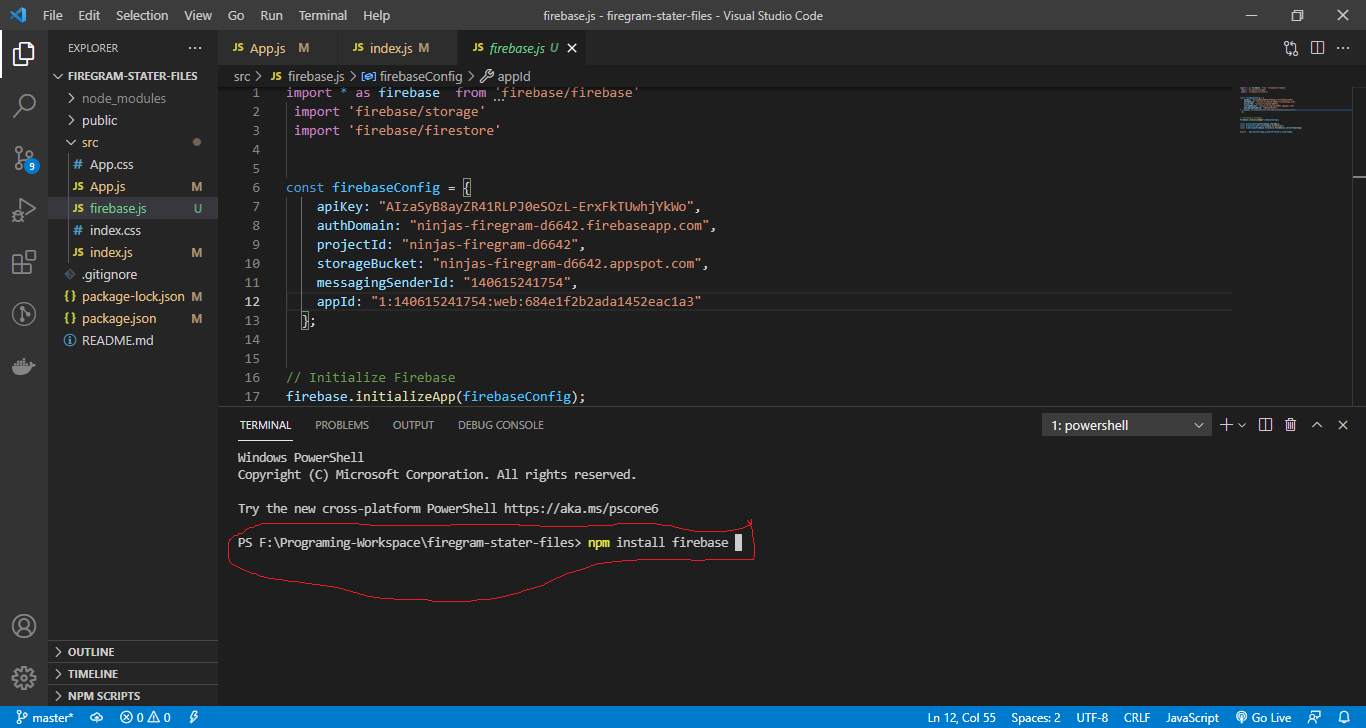1366x728 pixels.
Task: Open the Run and Debug view
Action: tap(24, 210)
